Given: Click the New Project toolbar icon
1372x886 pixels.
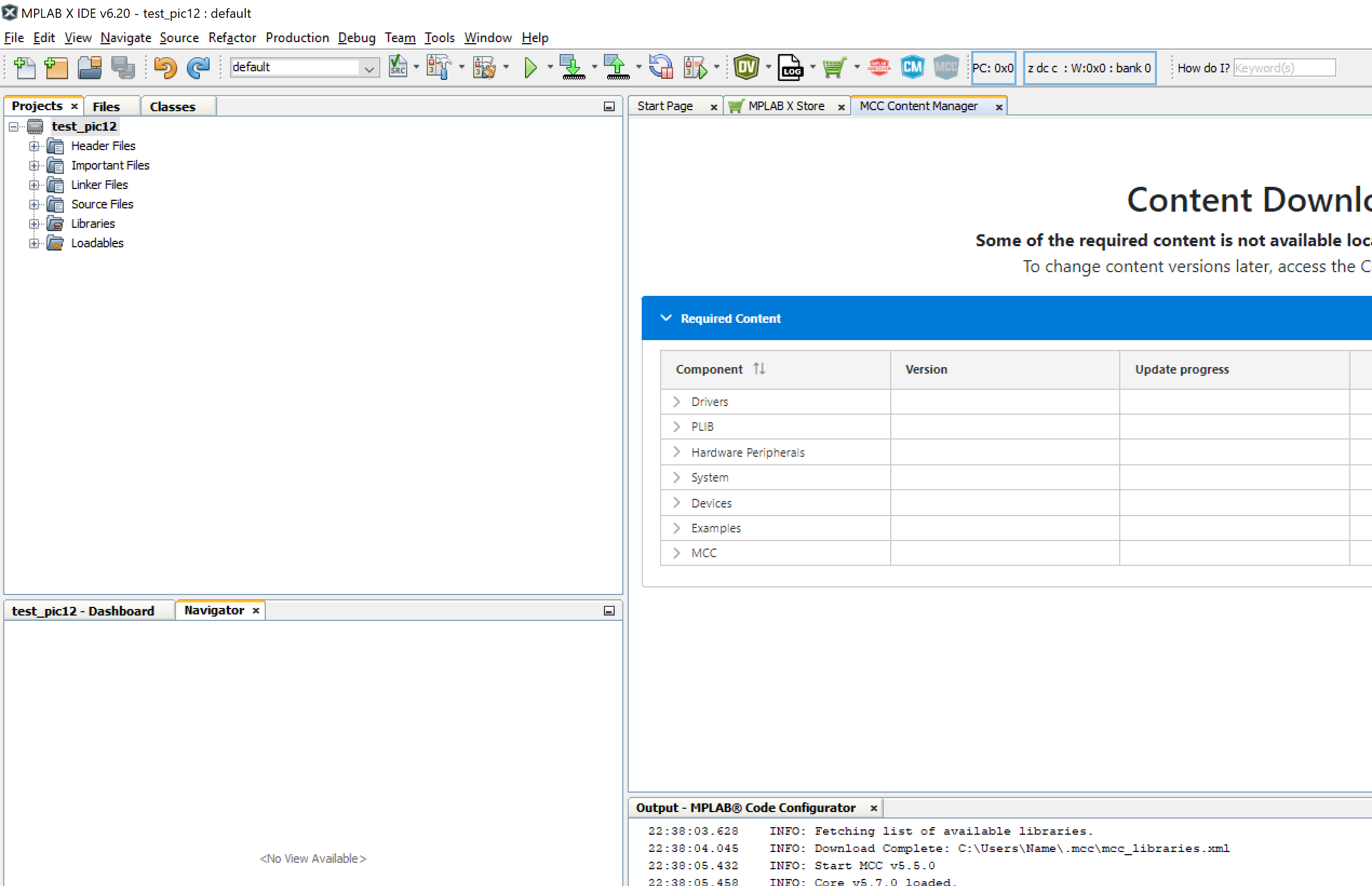Looking at the screenshot, I should [x=56, y=67].
